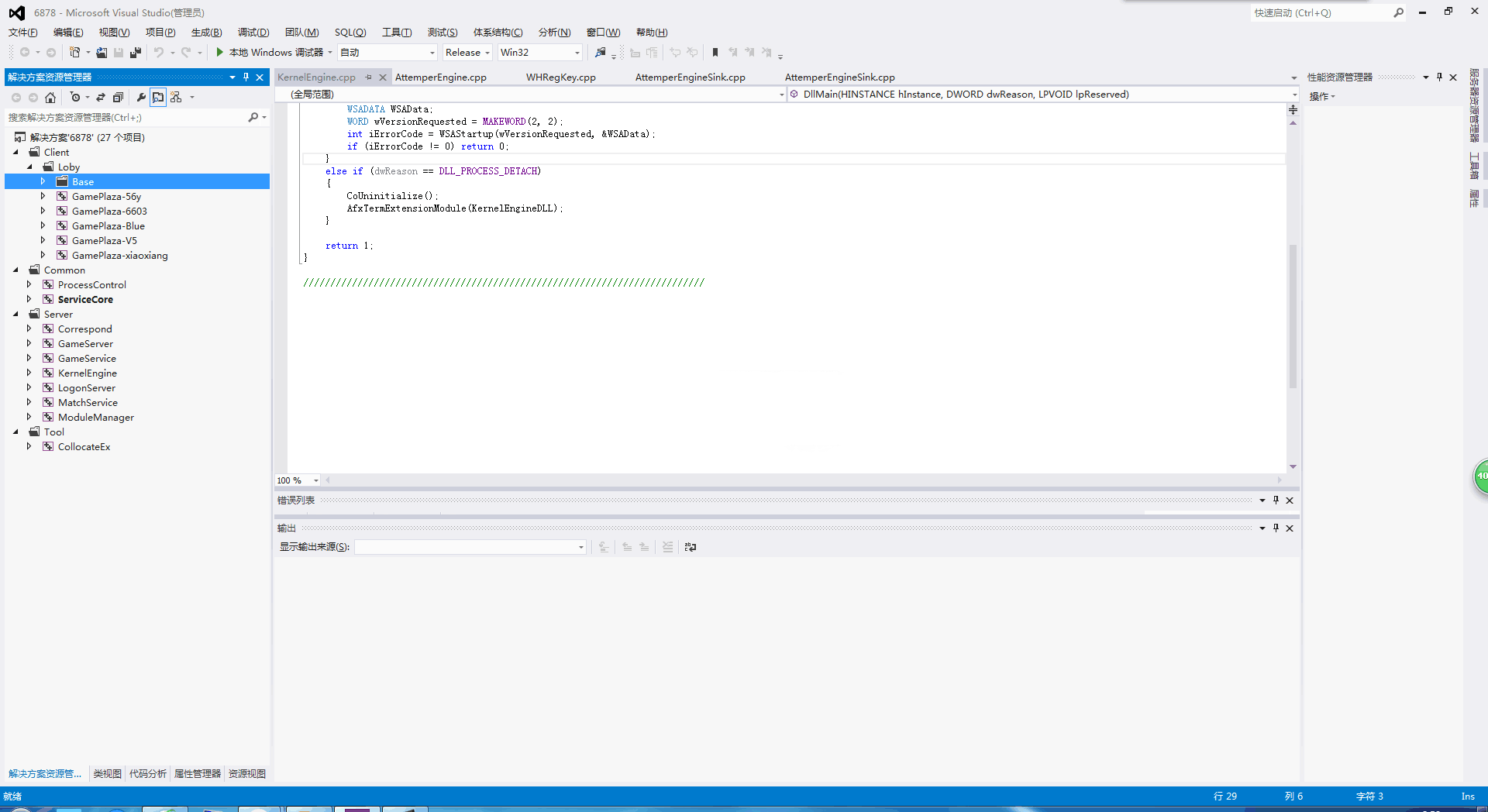1488x812 pixels.
Task: Pin the Output panel
Action: (1276, 528)
